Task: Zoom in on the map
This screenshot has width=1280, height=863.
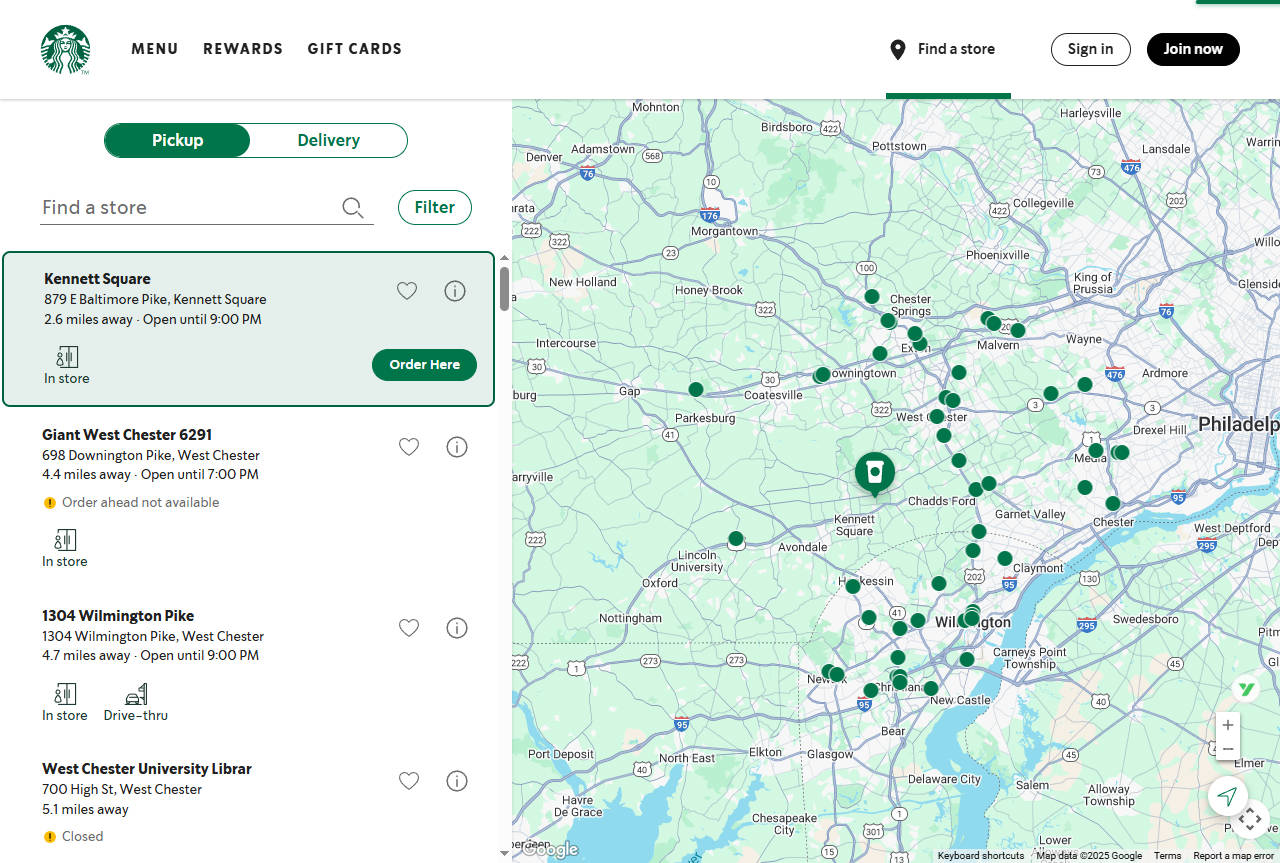Action: (x=1228, y=725)
